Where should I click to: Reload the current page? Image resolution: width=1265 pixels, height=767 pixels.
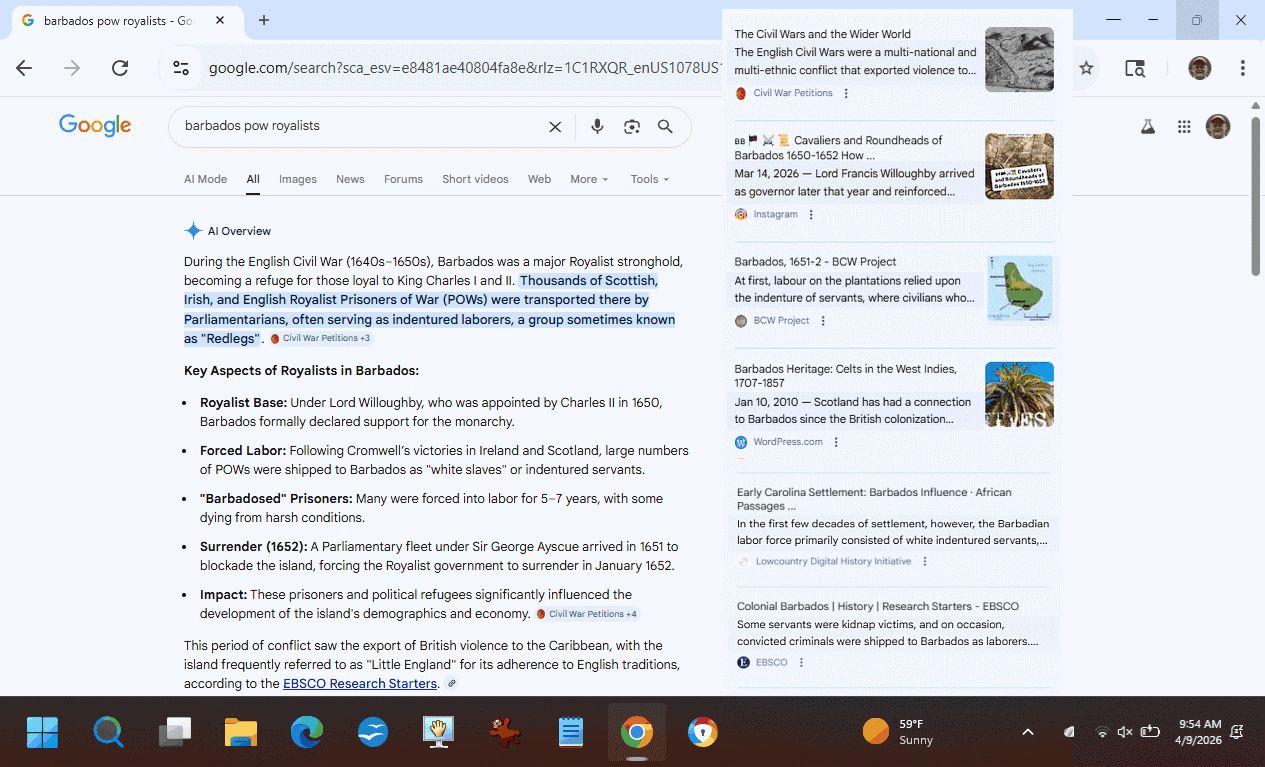[x=120, y=68]
